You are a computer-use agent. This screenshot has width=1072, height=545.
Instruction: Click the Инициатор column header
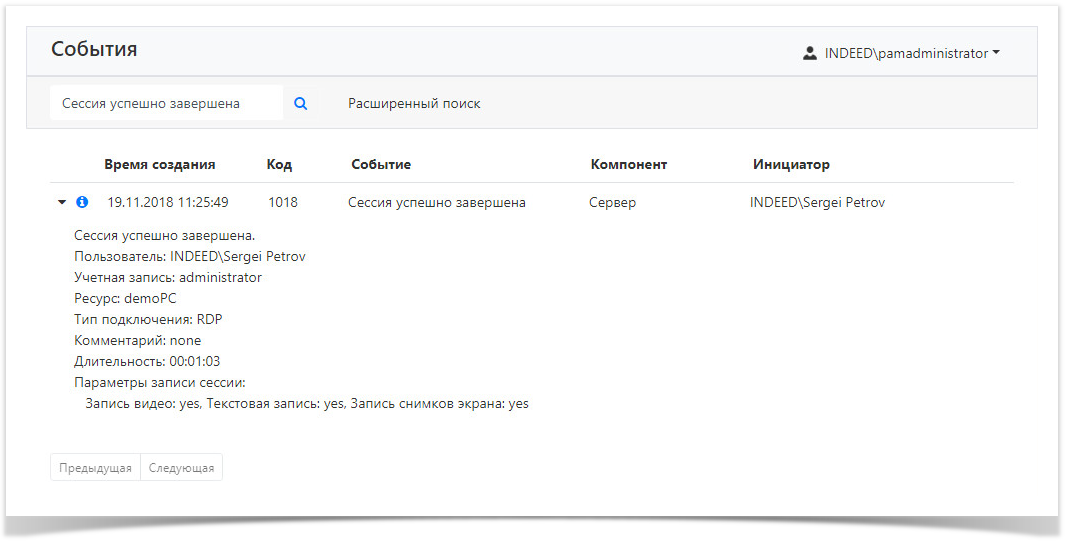tap(791, 164)
